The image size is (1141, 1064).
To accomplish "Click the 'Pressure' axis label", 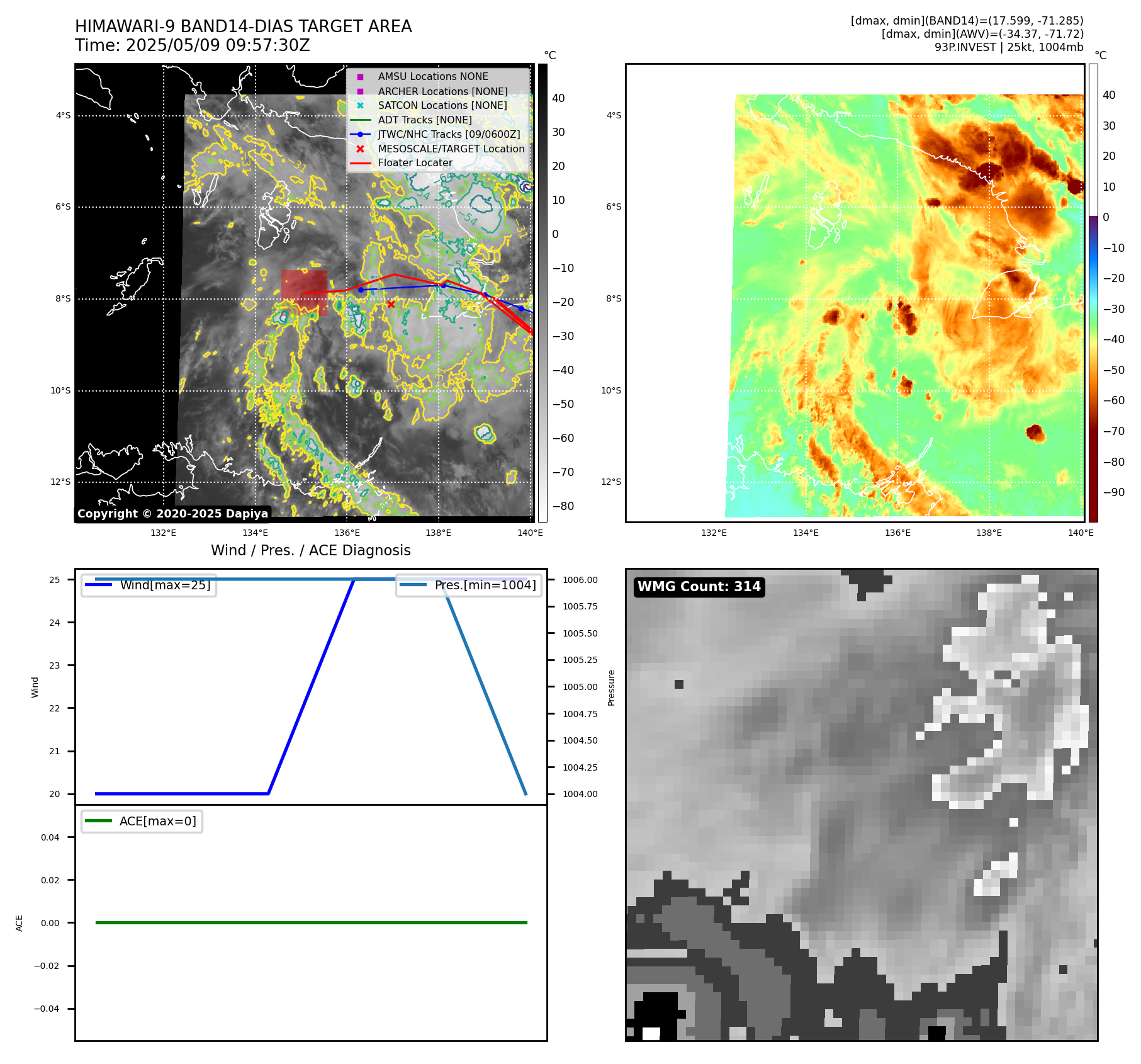I will click(611, 688).
